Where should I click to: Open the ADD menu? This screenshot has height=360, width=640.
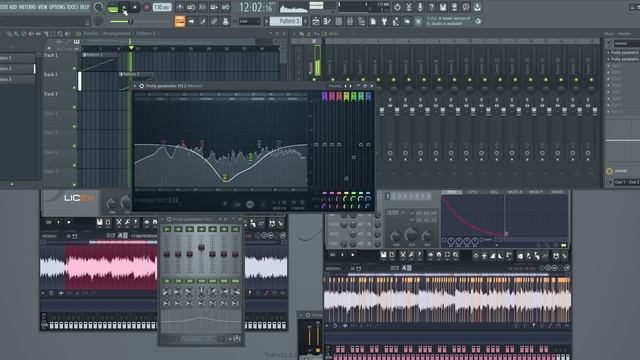tap(13, 7)
